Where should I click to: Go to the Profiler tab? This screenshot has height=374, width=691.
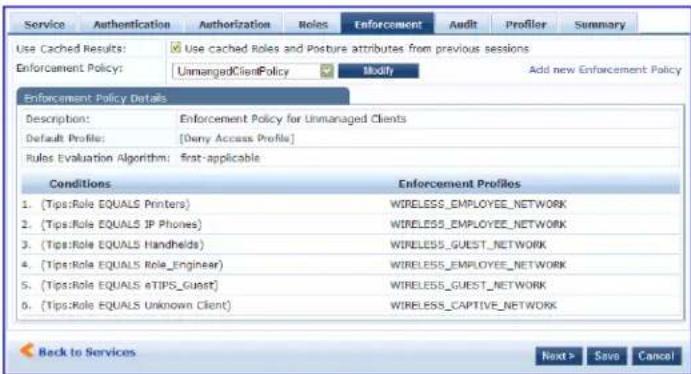click(525, 25)
